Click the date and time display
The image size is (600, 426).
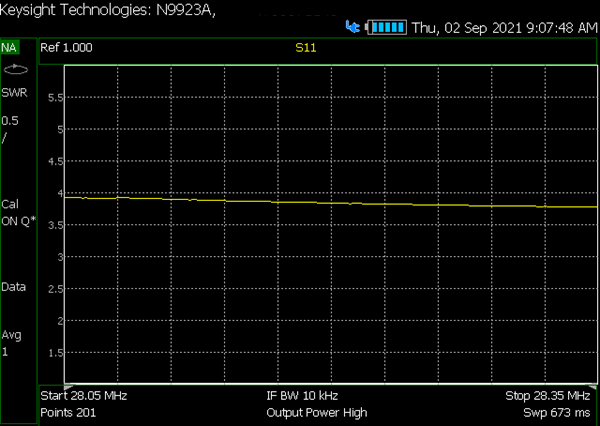coord(504,28)
